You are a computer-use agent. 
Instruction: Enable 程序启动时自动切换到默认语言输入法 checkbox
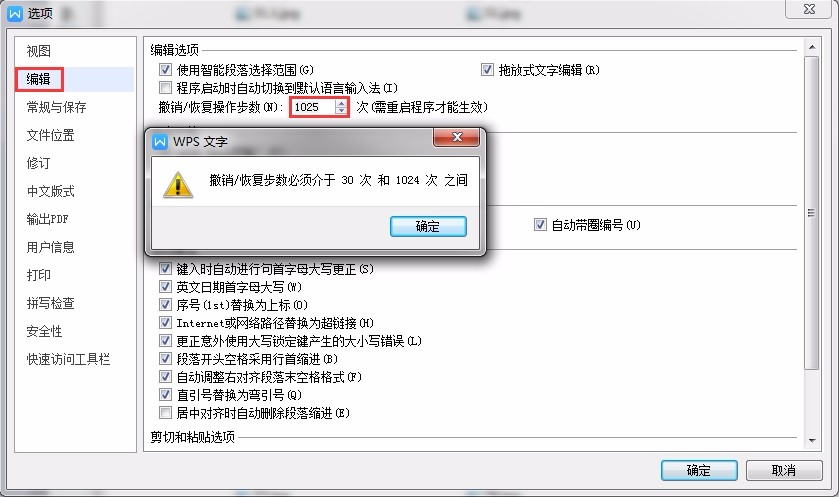coord(165,88)
